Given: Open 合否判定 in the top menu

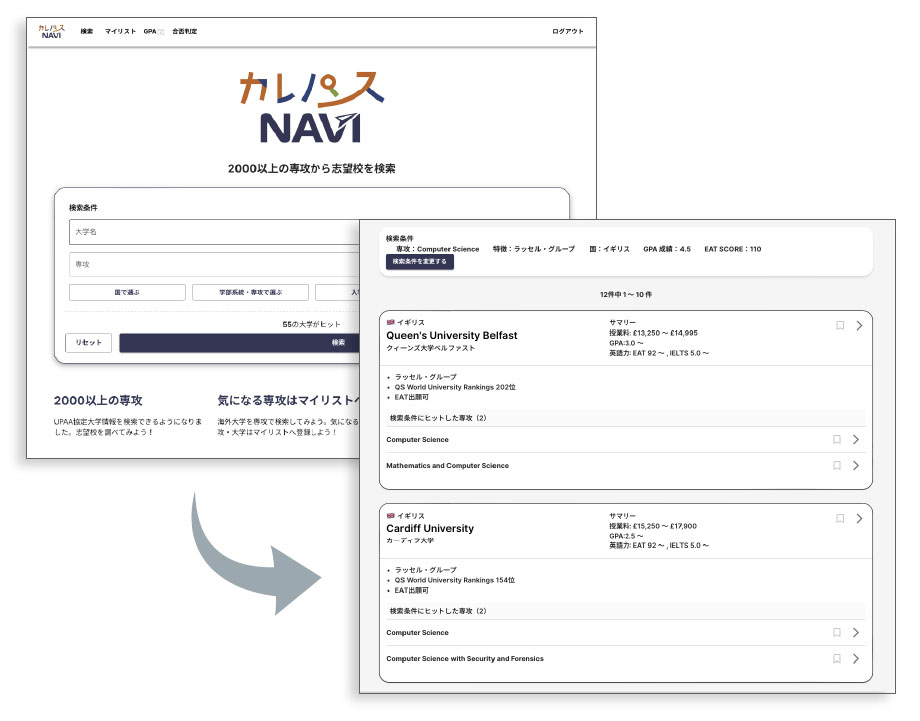Looking at the screenshot, I should click(184, 32).
